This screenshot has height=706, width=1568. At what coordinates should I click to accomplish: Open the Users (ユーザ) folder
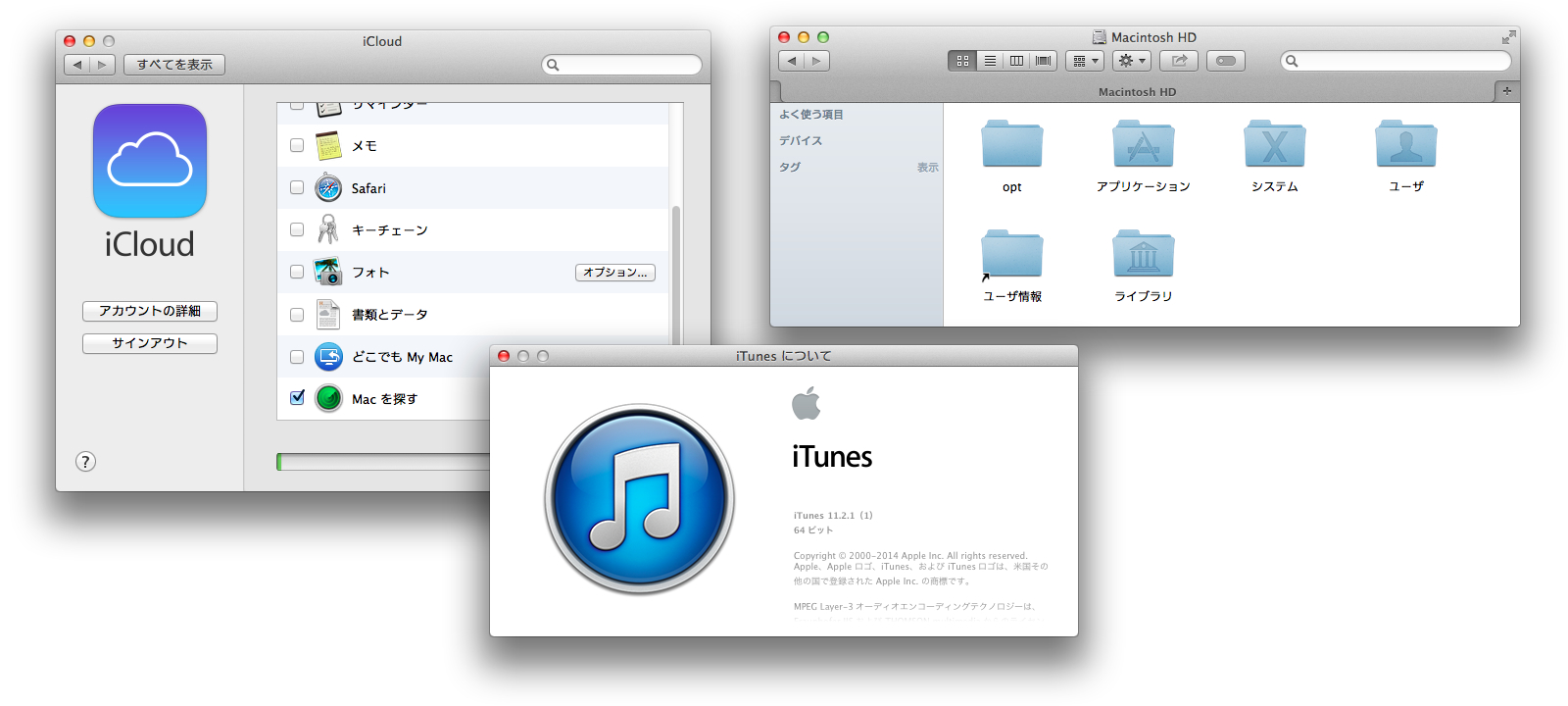pos(1406,144)
